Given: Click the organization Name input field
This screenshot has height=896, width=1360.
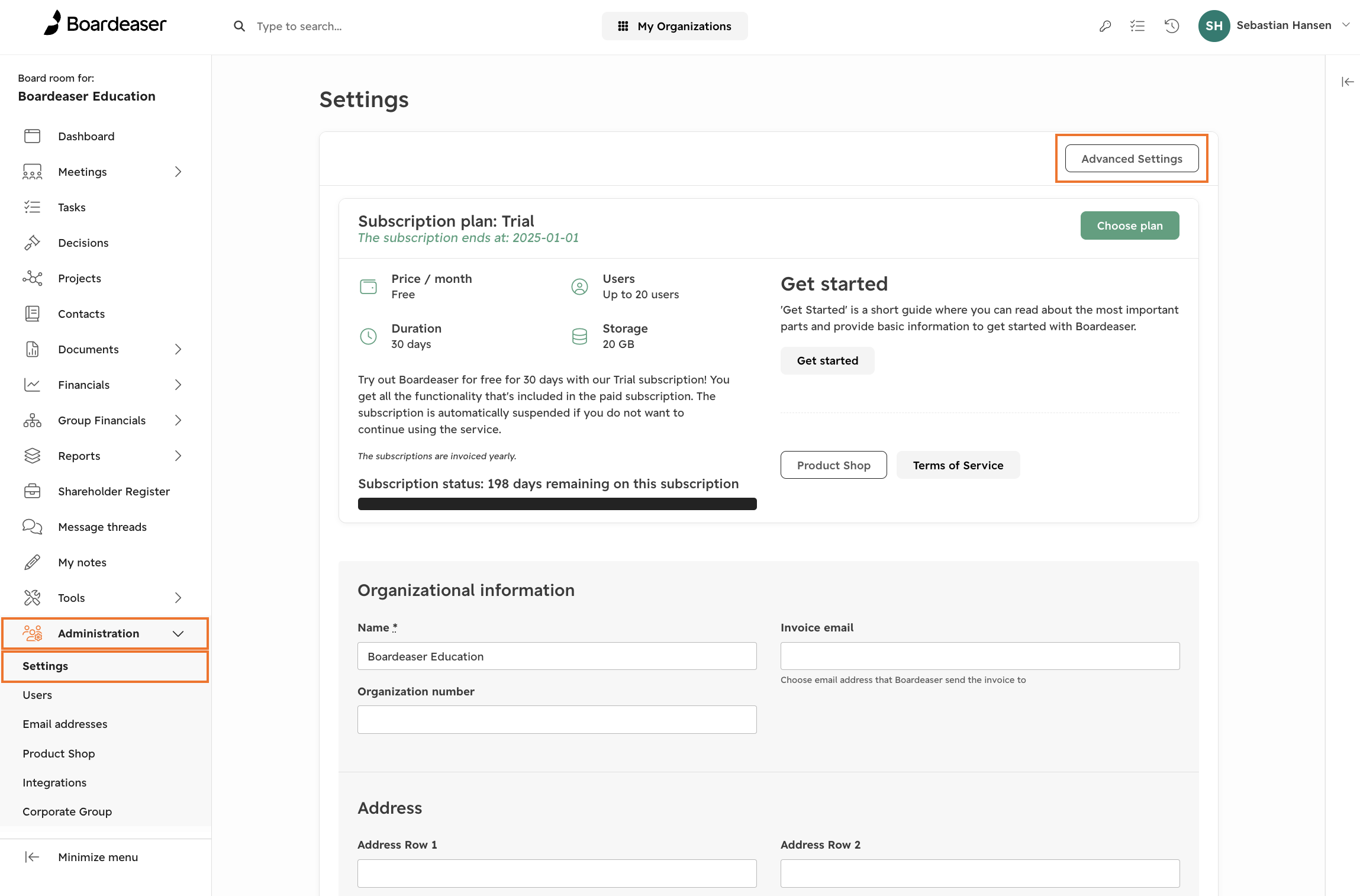Looking at the screenshot, I should point(557,656).
